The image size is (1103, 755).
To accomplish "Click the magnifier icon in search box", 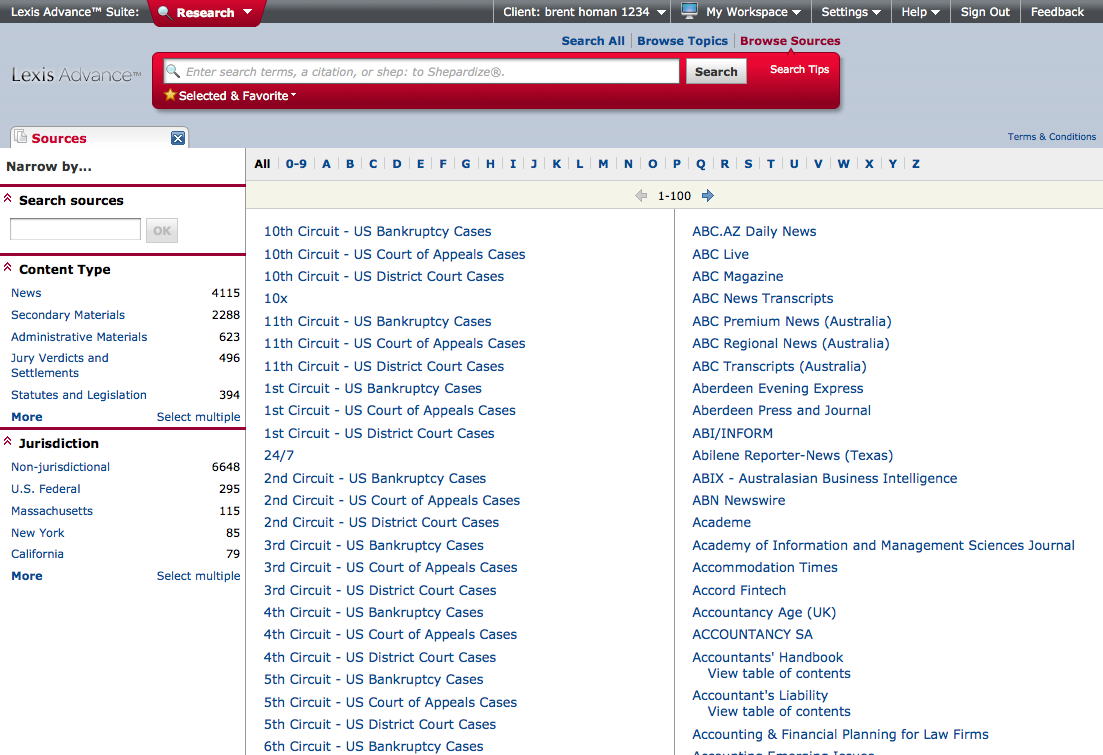I will point(172,71).
